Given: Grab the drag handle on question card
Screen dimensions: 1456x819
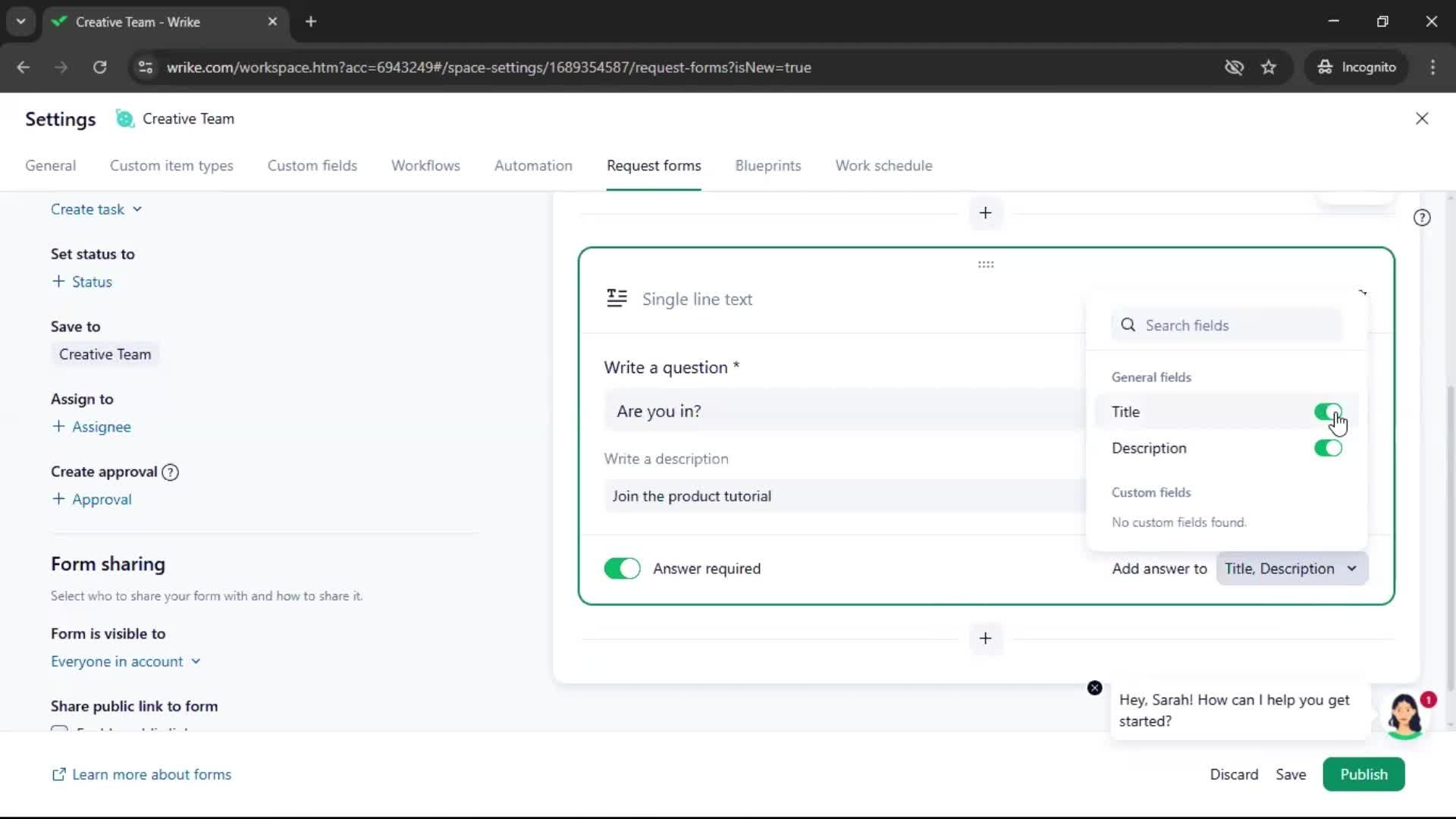Looking at the screenshot, I should click(x=985, y=265).
